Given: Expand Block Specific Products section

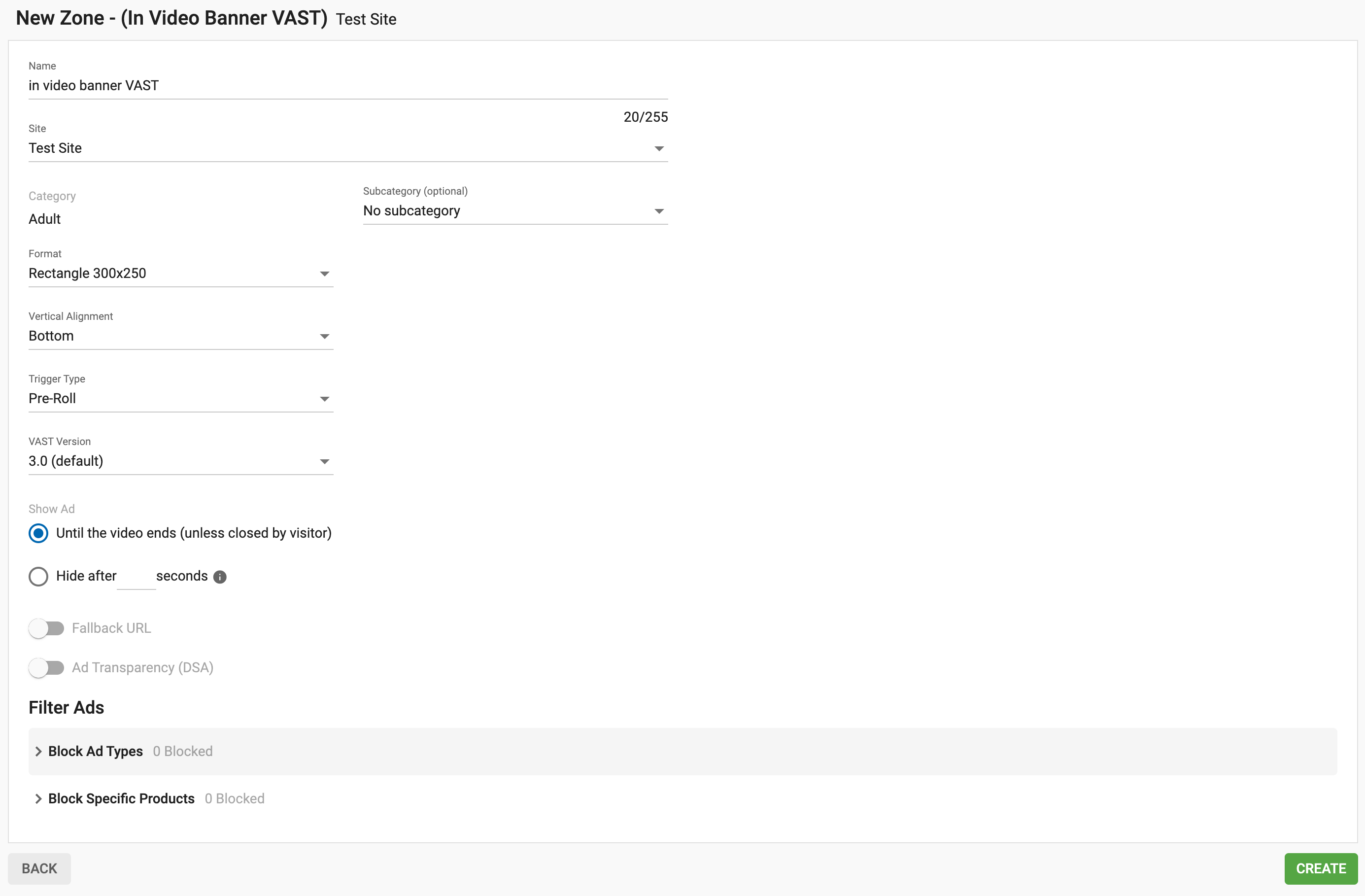Looking at the screenshot, I should click(x=121, y=798).
